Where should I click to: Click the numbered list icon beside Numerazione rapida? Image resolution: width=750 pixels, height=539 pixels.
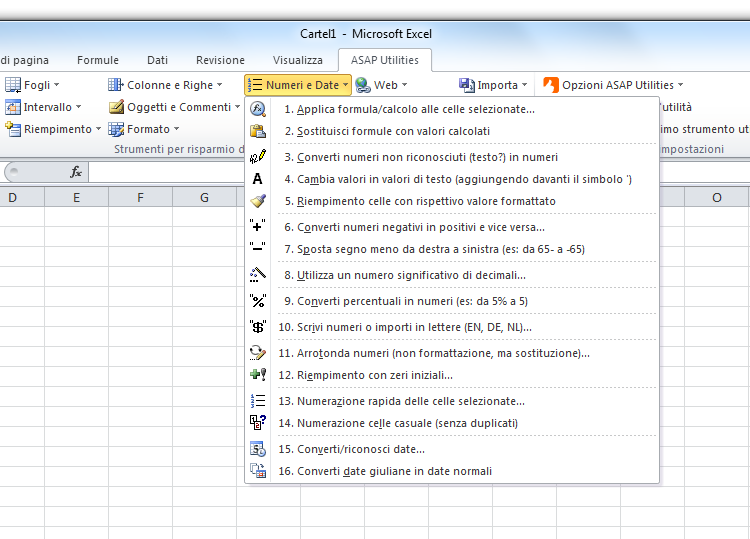(x=258, y=401)
